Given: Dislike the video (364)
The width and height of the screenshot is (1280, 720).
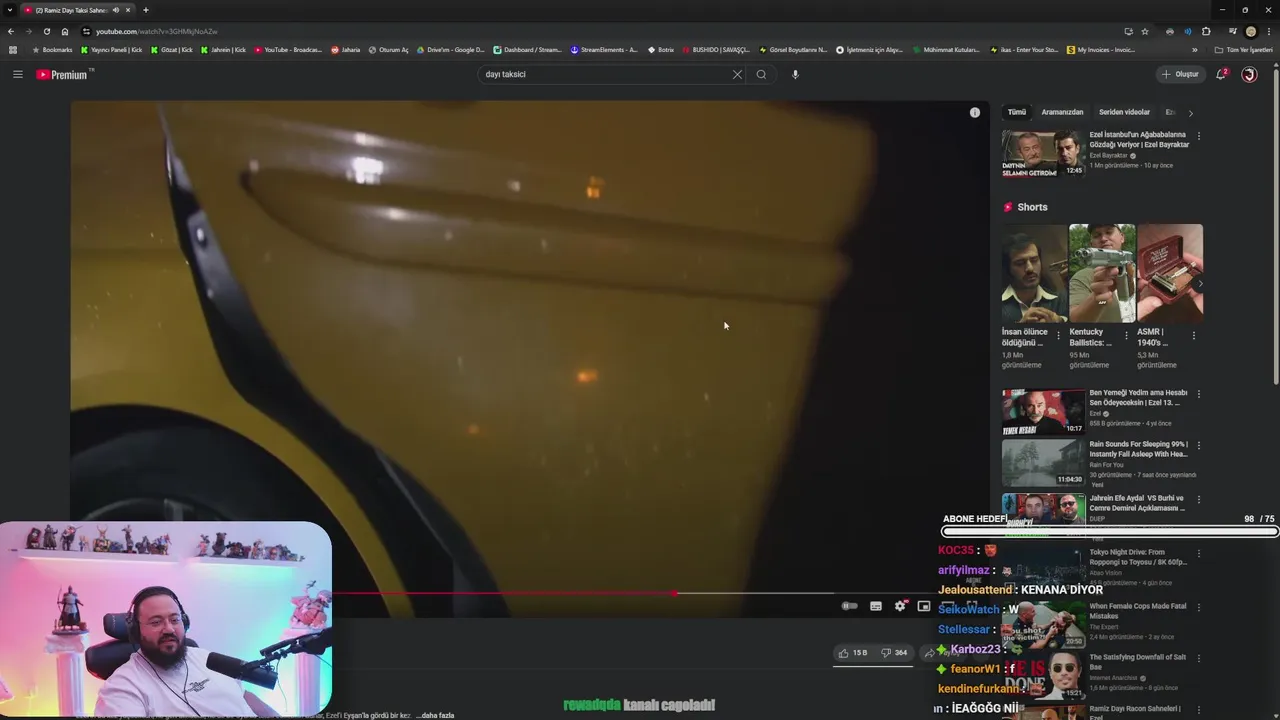Looking at the screenshot, I should tap(894, 653).
